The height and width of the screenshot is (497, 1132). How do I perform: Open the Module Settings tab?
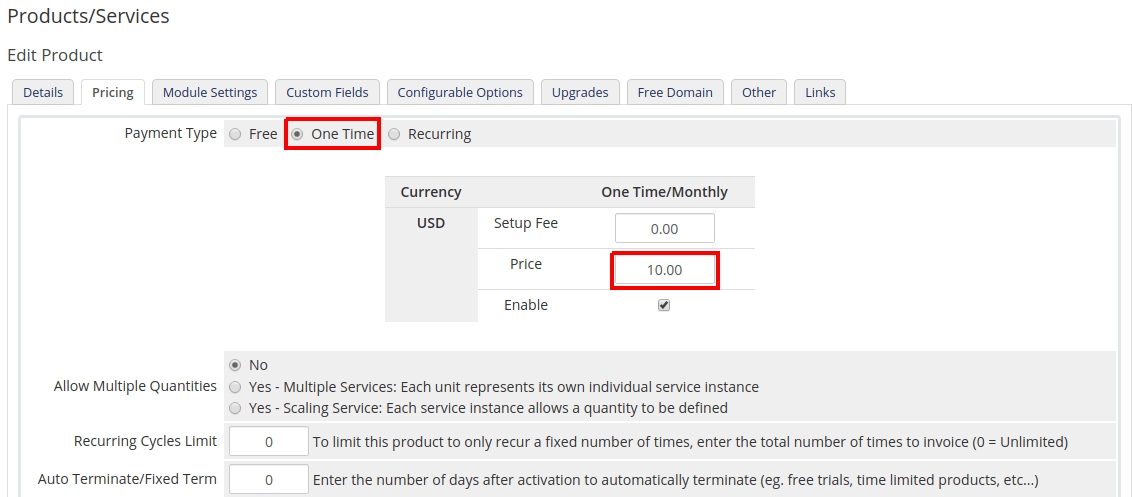click(210, 92)
